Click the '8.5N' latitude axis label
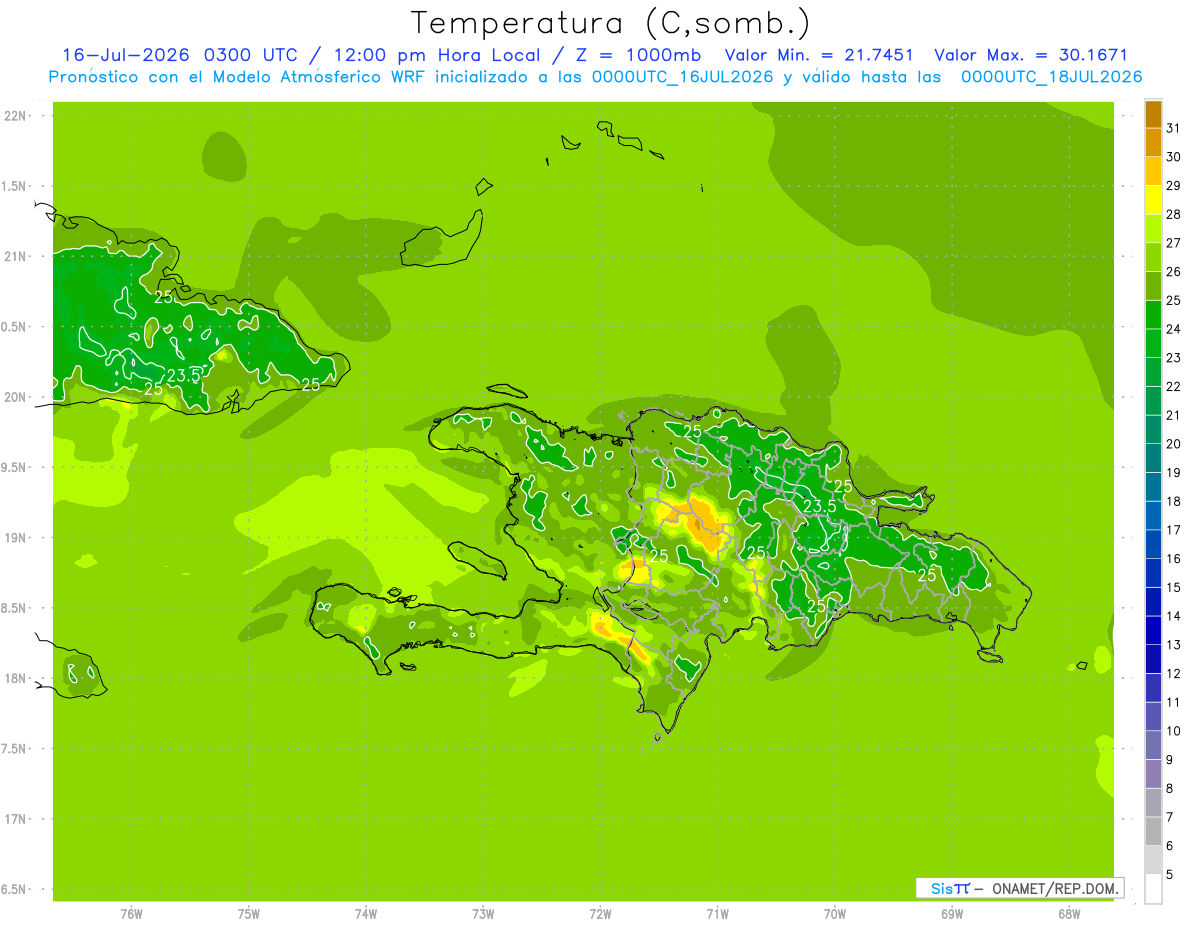Image resolution: width=1200 pixels, height=927 pixels. (15, 608)
